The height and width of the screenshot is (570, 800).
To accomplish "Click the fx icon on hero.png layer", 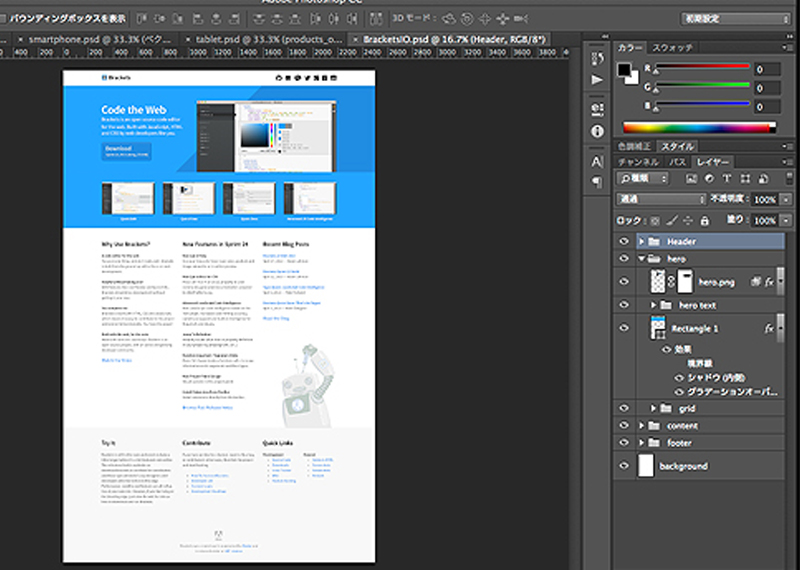I will 769,282.
